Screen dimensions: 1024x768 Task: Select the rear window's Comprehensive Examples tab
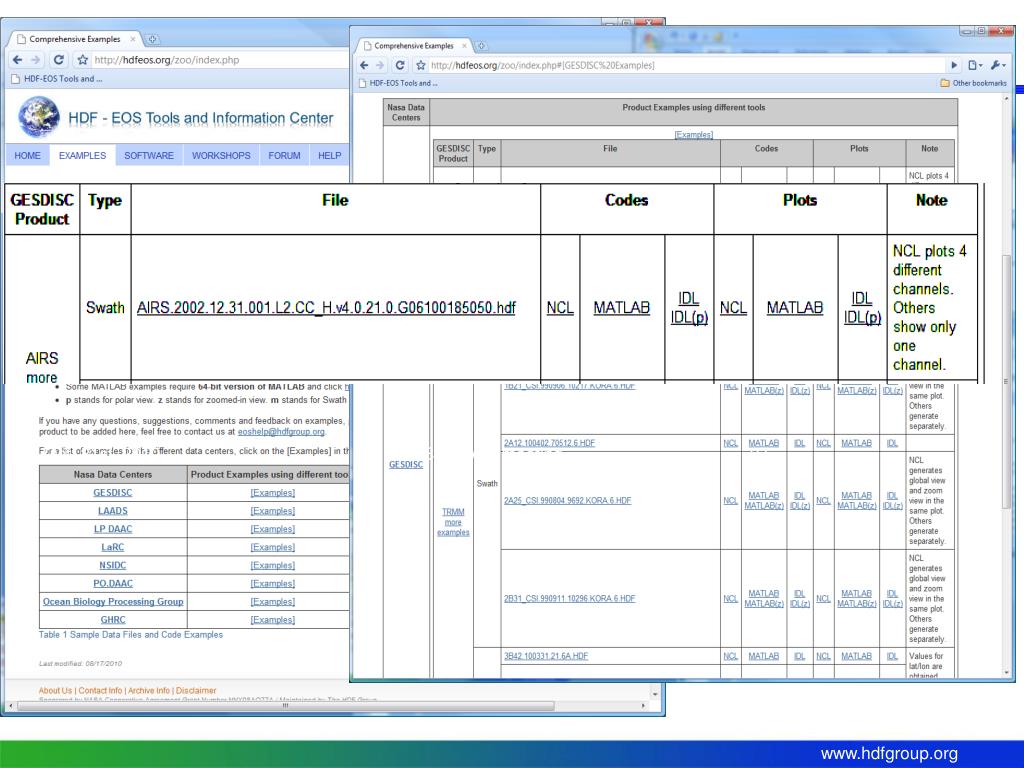(75, 39)
